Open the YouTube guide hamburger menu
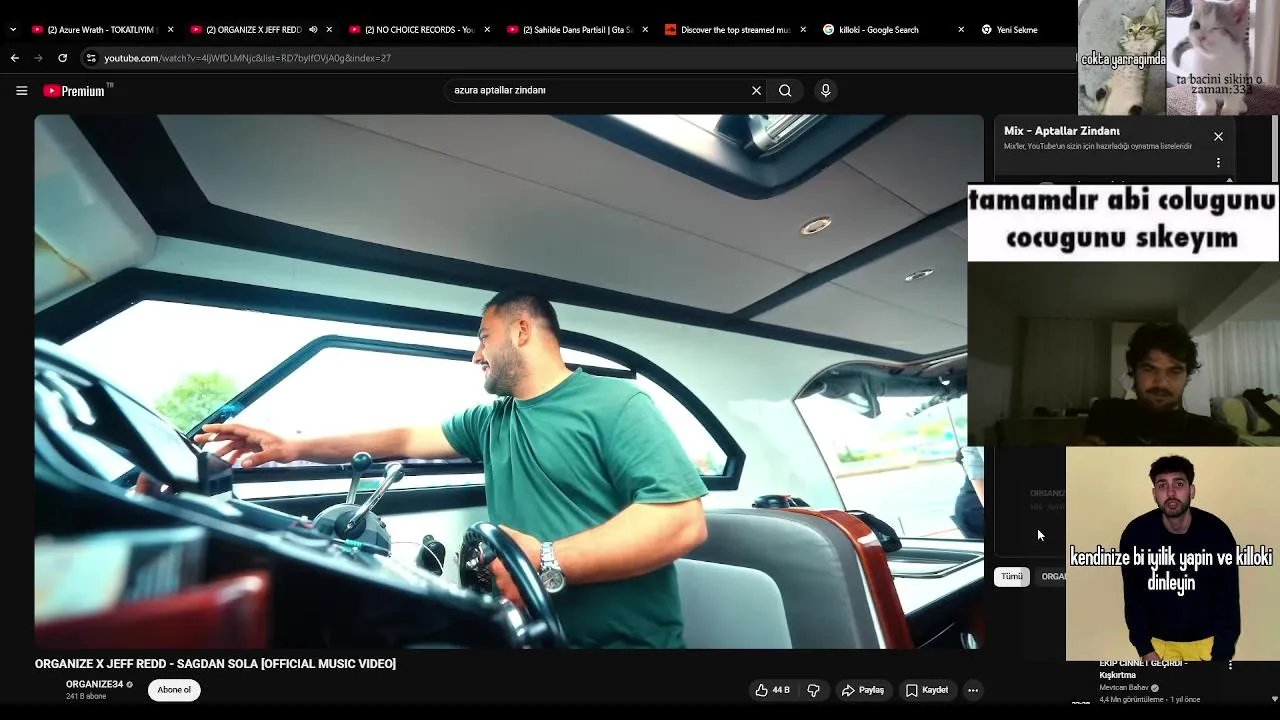The height and width of the screenshot is (720, 1280). [x=21, y=90]
